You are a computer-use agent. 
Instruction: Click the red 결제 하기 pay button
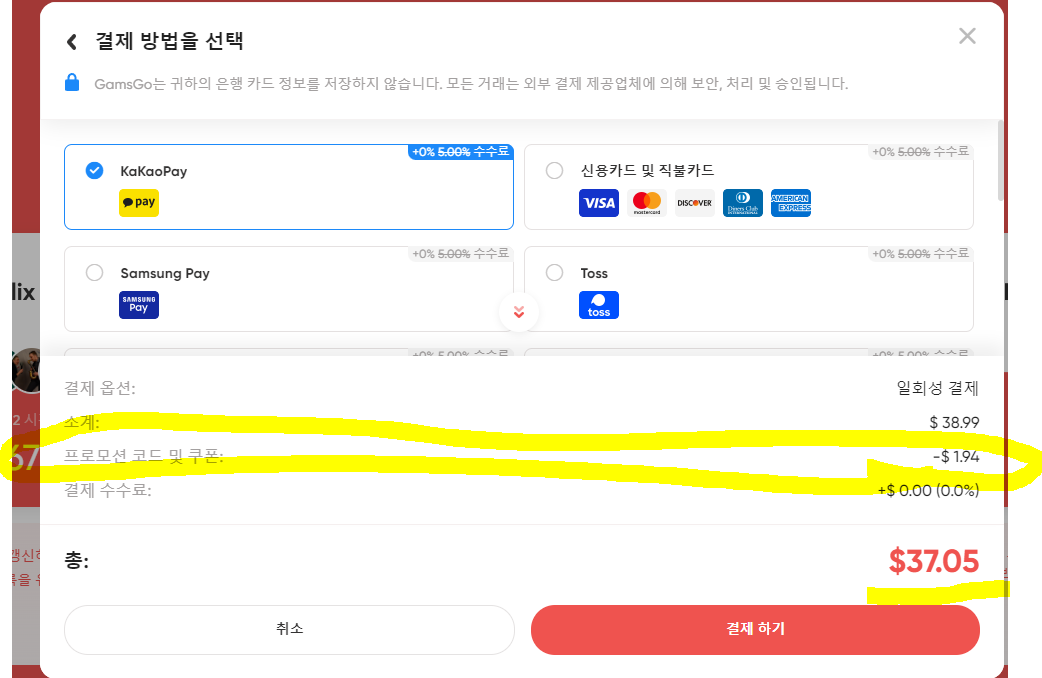756,629
